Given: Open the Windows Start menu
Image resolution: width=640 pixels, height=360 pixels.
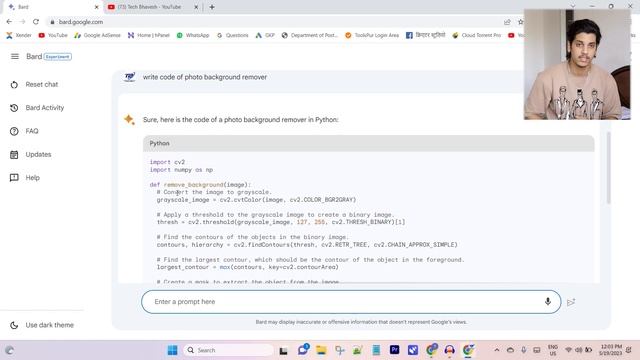Looking at the screenshot, I should [173, 350].
